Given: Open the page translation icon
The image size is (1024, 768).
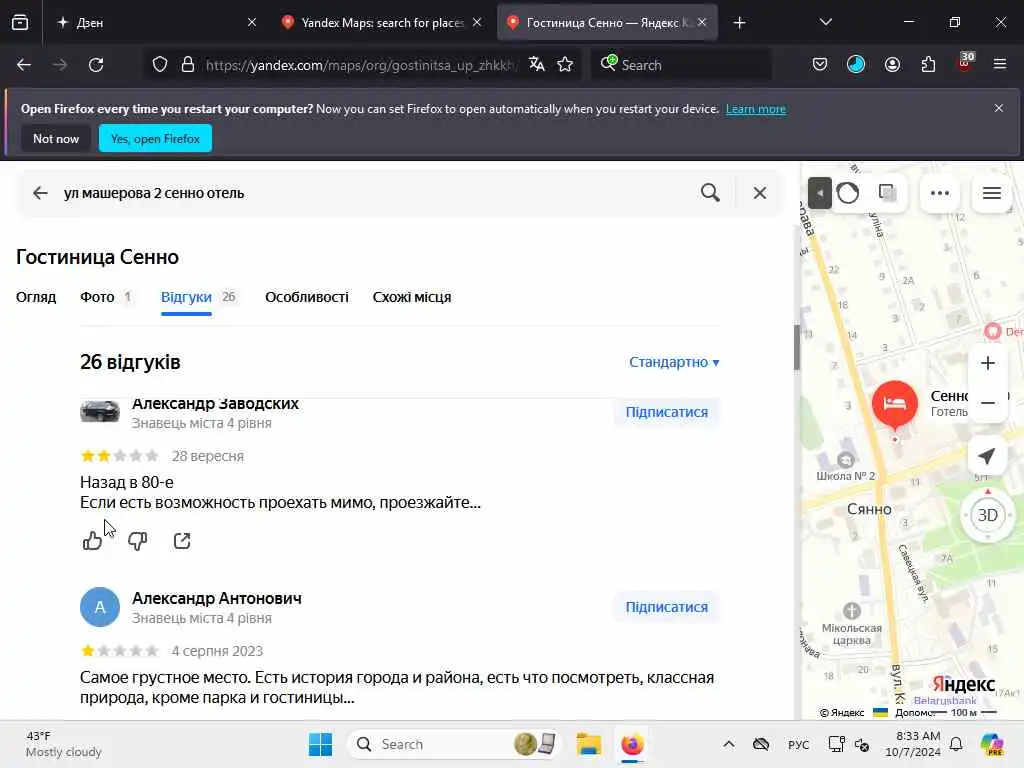Looking at the screenshot, I should point(537,65).
